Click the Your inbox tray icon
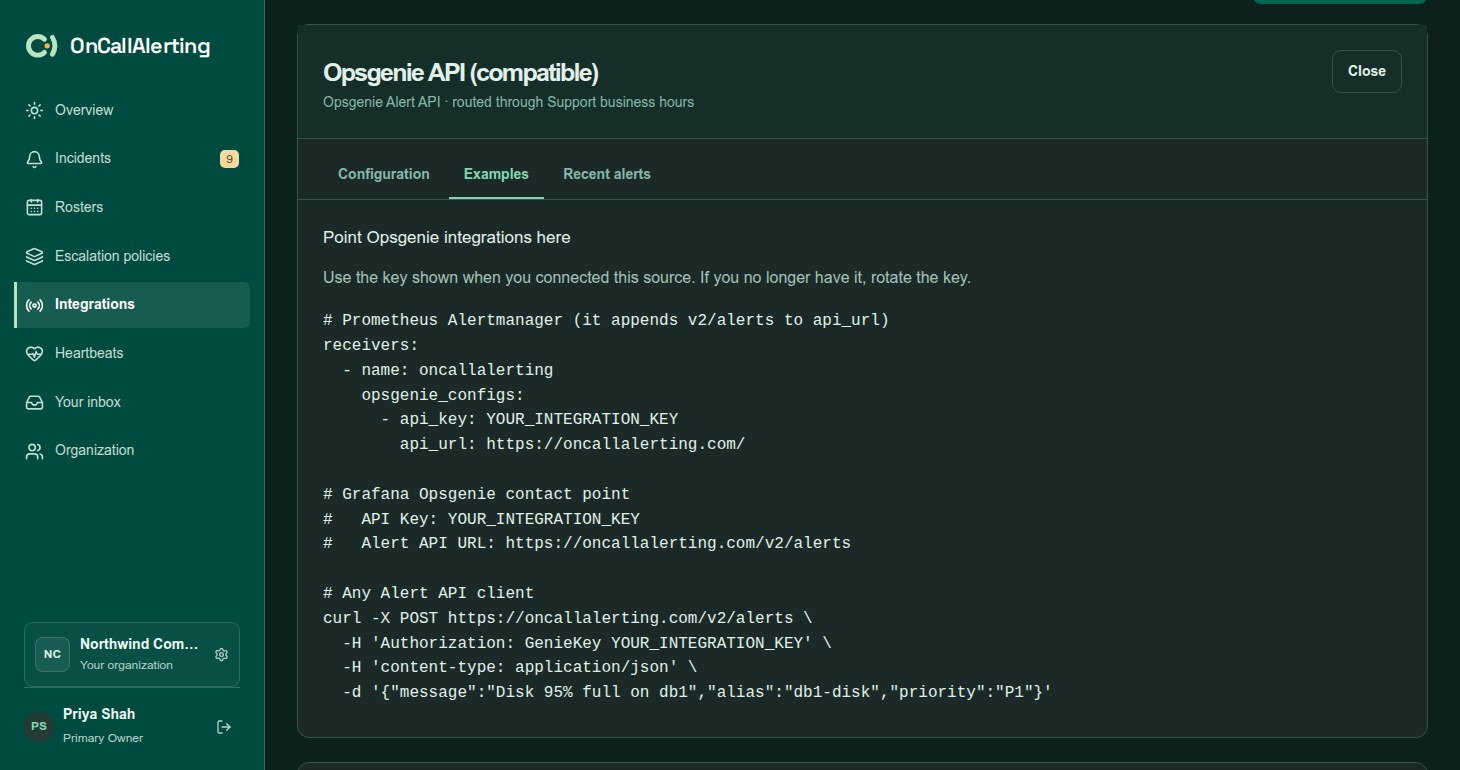 tap(35, 402)
